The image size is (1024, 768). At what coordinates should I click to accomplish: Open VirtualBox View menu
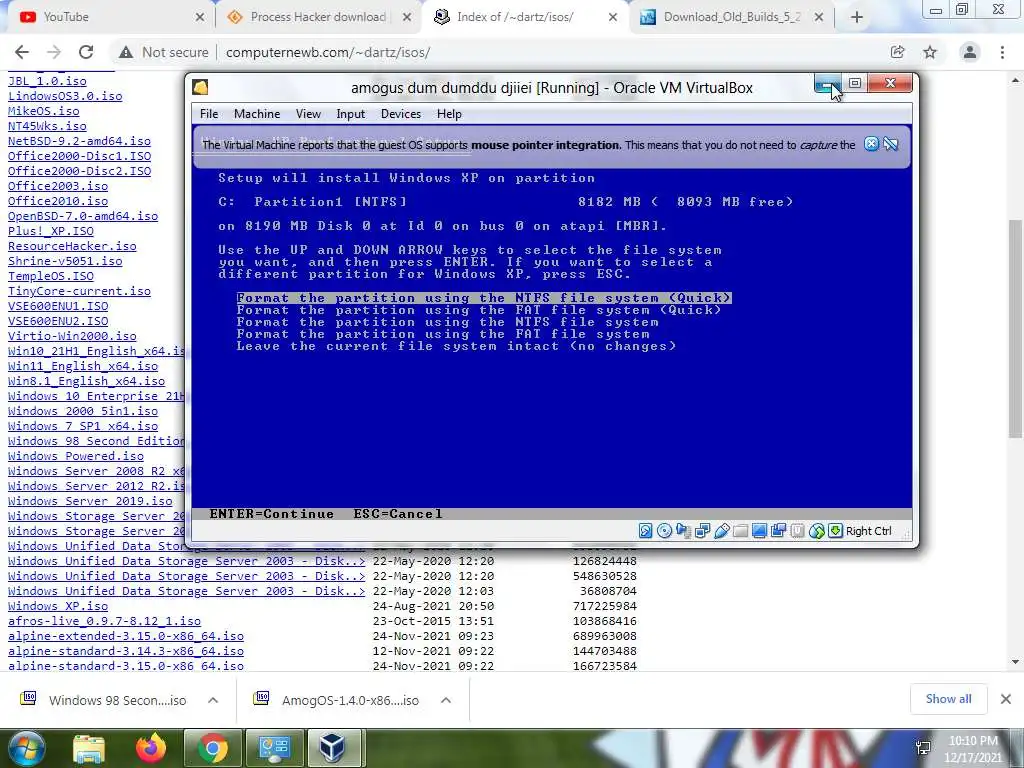308,114
